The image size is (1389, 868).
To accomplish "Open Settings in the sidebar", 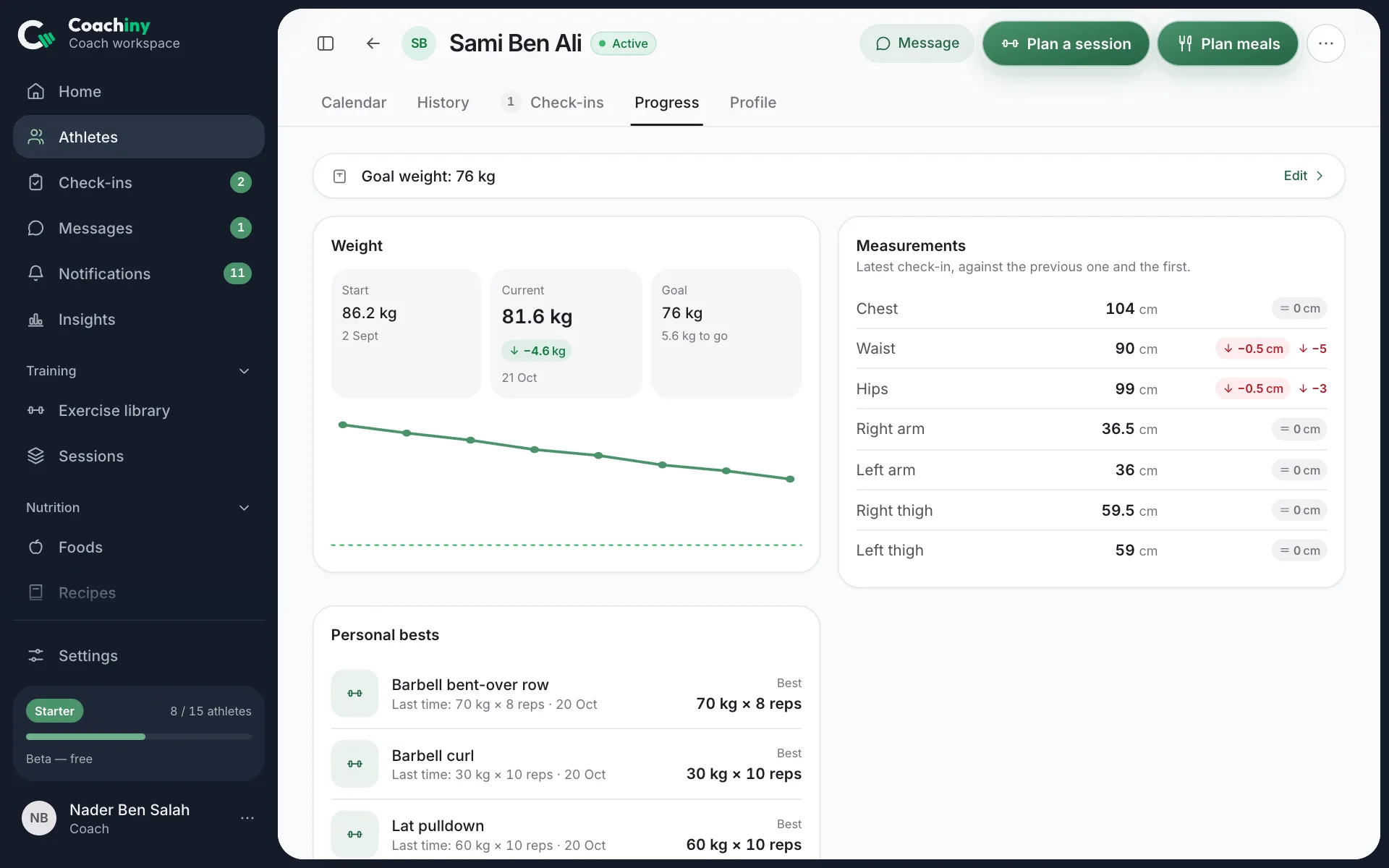I will pyautogui.click(x=139, y=656).
